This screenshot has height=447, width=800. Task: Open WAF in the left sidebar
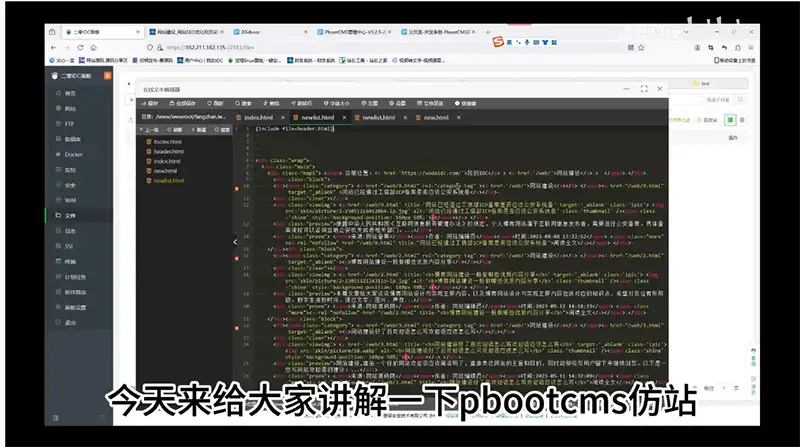pyautogui.click(x=71, y=199)
